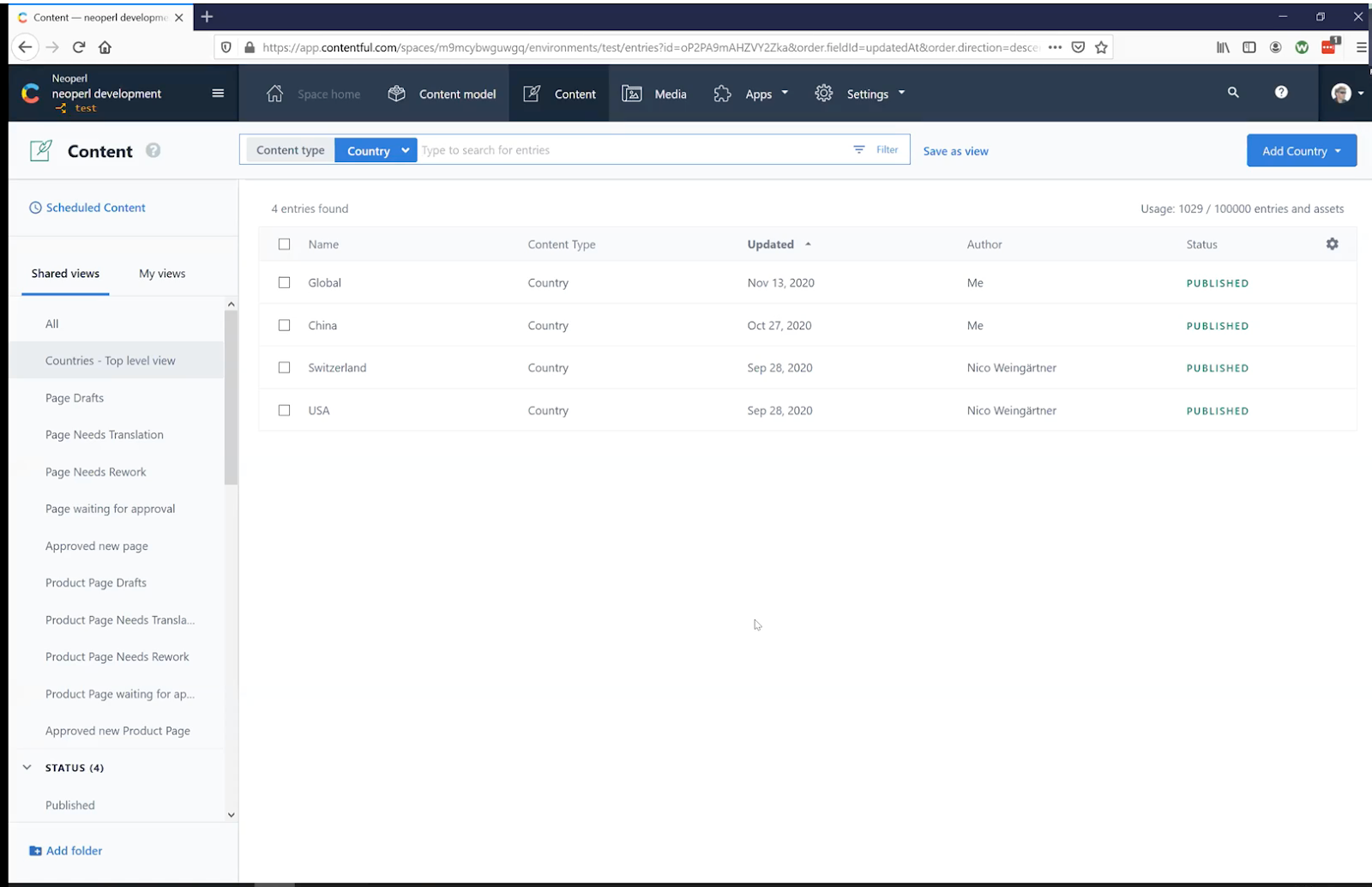The image size is (1372, 887).
Task: Open the browser page actions ellipsis
Action: click(1055, 47)
